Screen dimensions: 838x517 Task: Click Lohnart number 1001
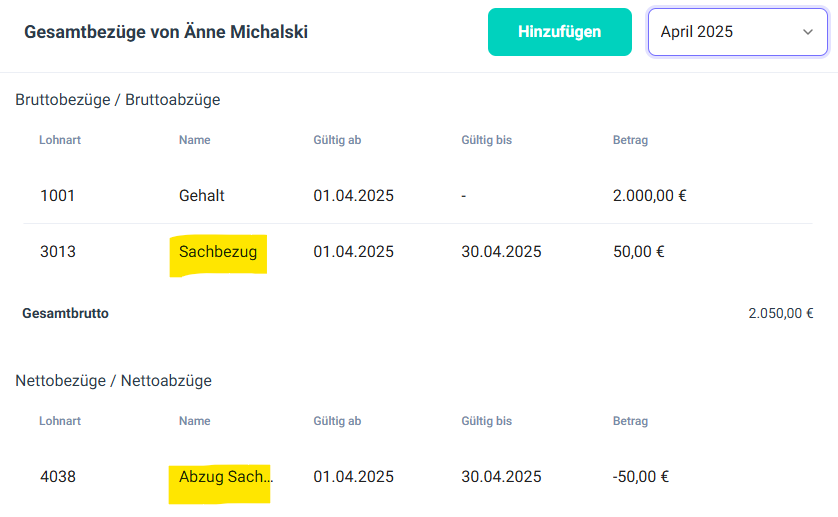pos(58,196)
